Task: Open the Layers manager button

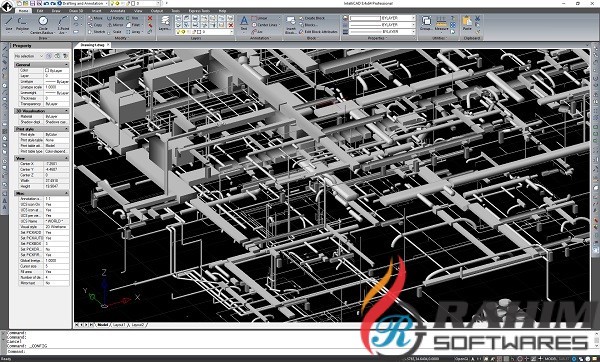Action: coord(165,23)
